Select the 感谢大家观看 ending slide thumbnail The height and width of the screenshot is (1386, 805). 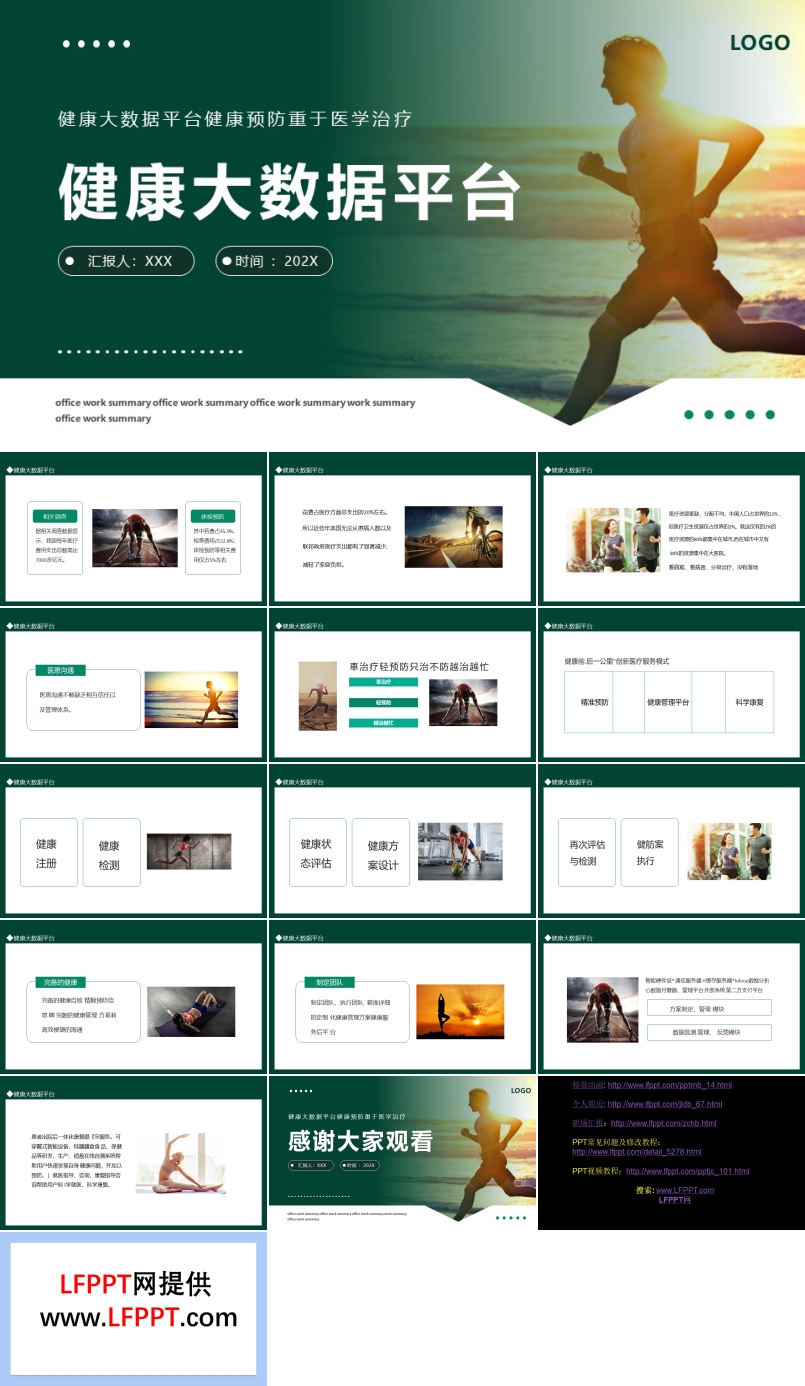(402, 1152)
